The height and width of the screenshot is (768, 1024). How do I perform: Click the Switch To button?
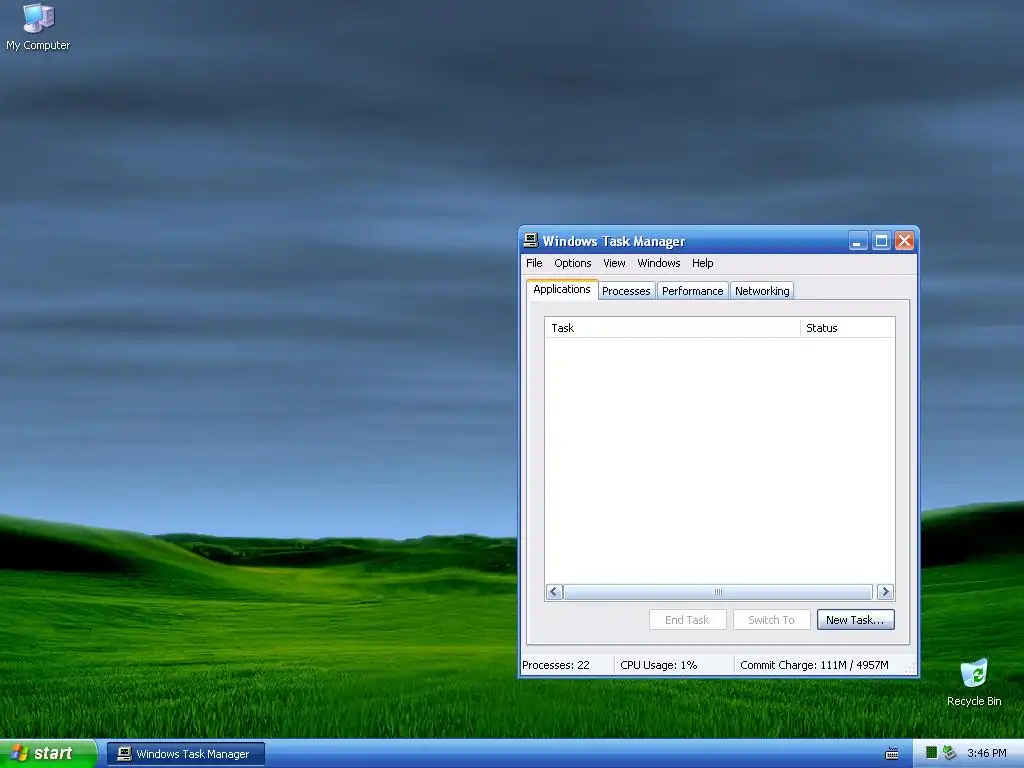pos(771,620)
